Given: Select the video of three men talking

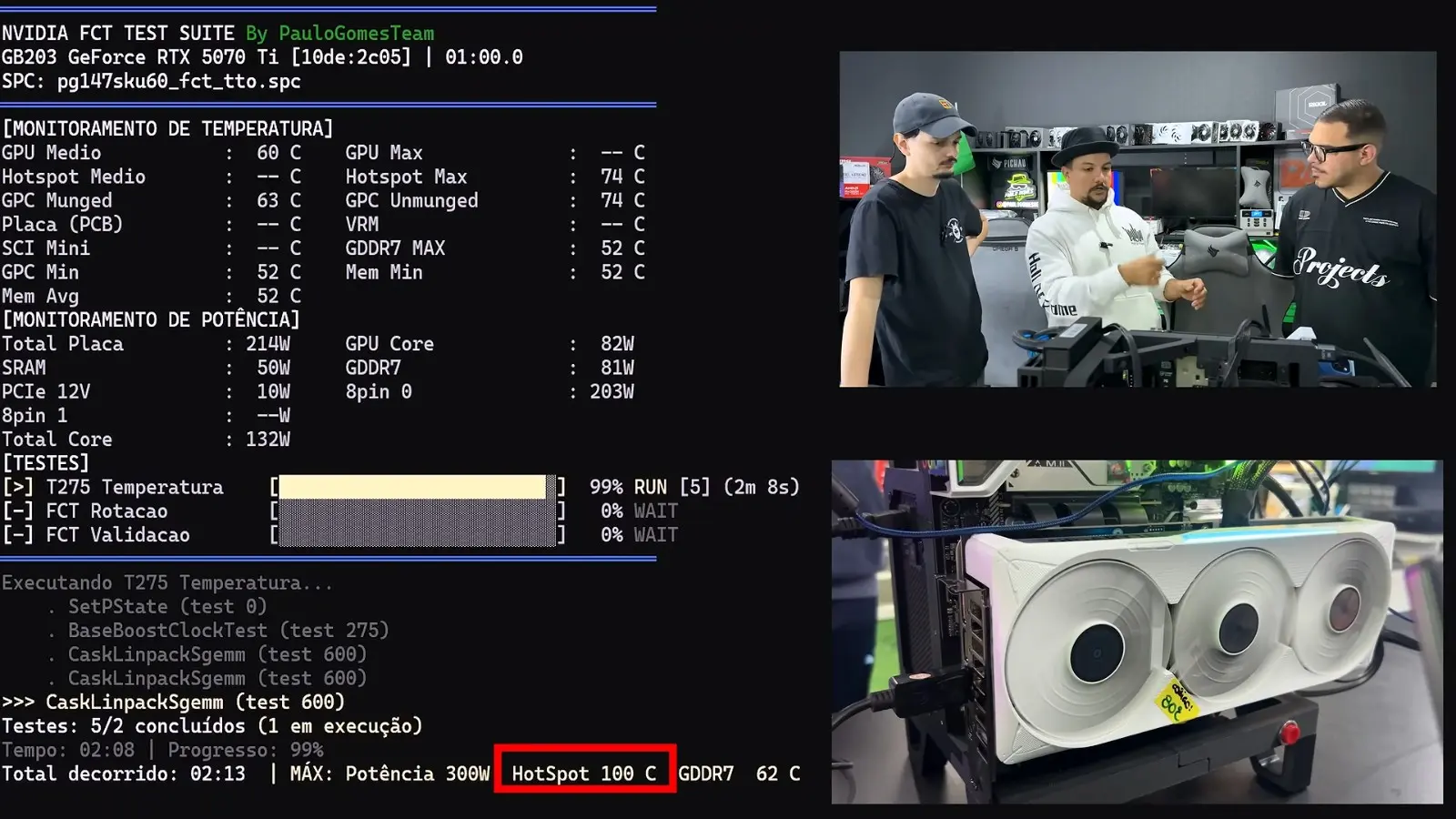Looking at the screenshot, I should (x=1137, y=219).
